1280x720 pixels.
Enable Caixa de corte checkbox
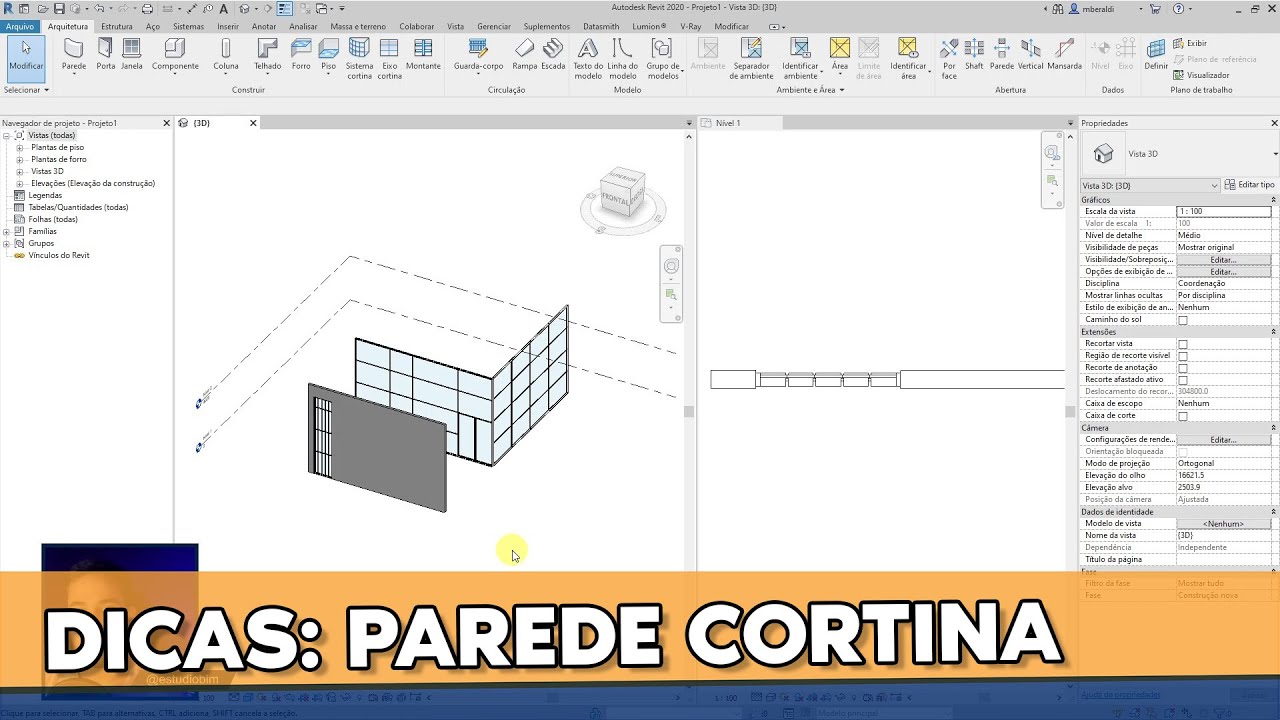1183,416
